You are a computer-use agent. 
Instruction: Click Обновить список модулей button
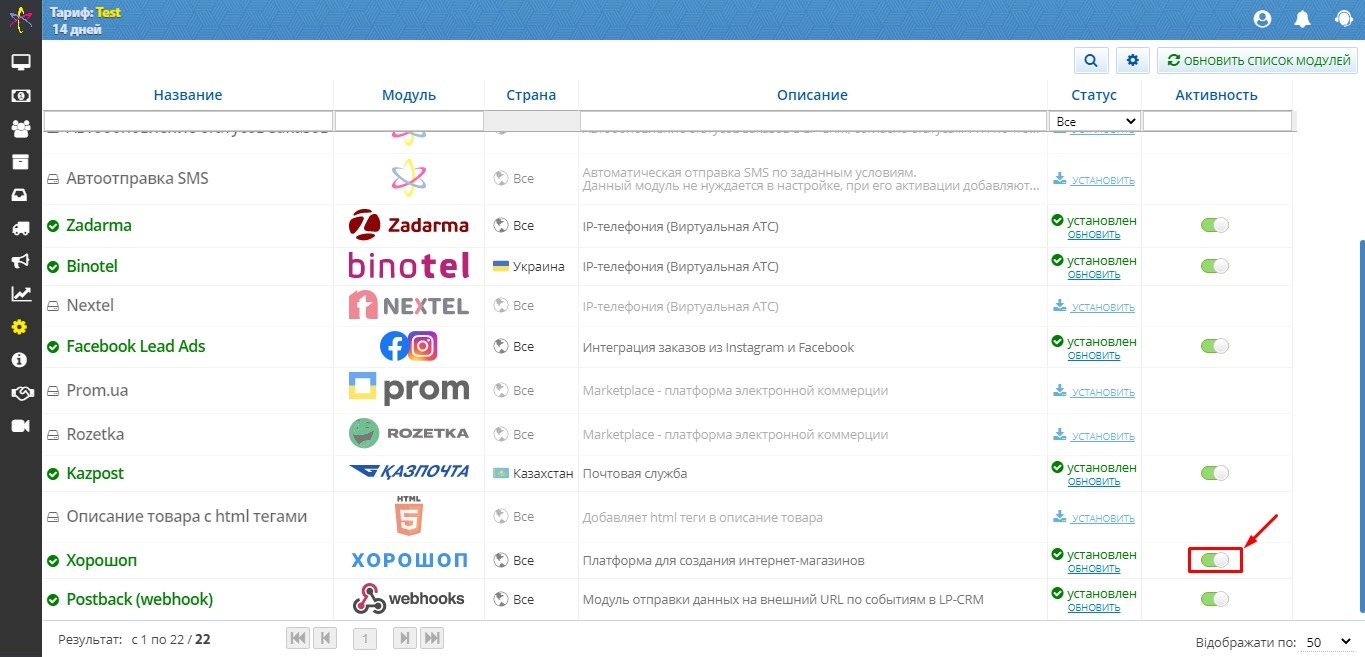click(x=1258, y=61)
